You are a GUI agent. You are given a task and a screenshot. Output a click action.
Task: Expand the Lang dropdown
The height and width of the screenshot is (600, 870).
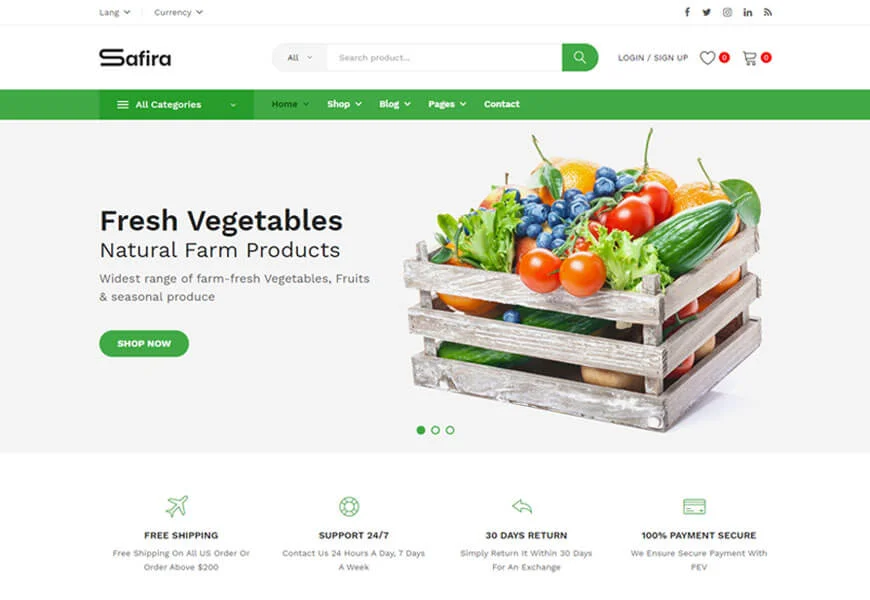[114, 12]
